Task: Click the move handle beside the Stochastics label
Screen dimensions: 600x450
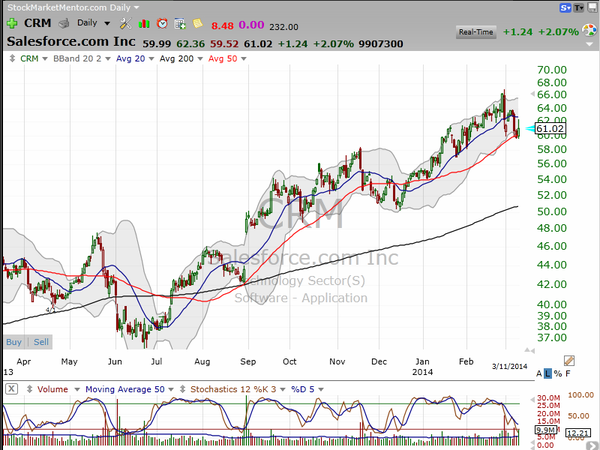Action: 183,389
